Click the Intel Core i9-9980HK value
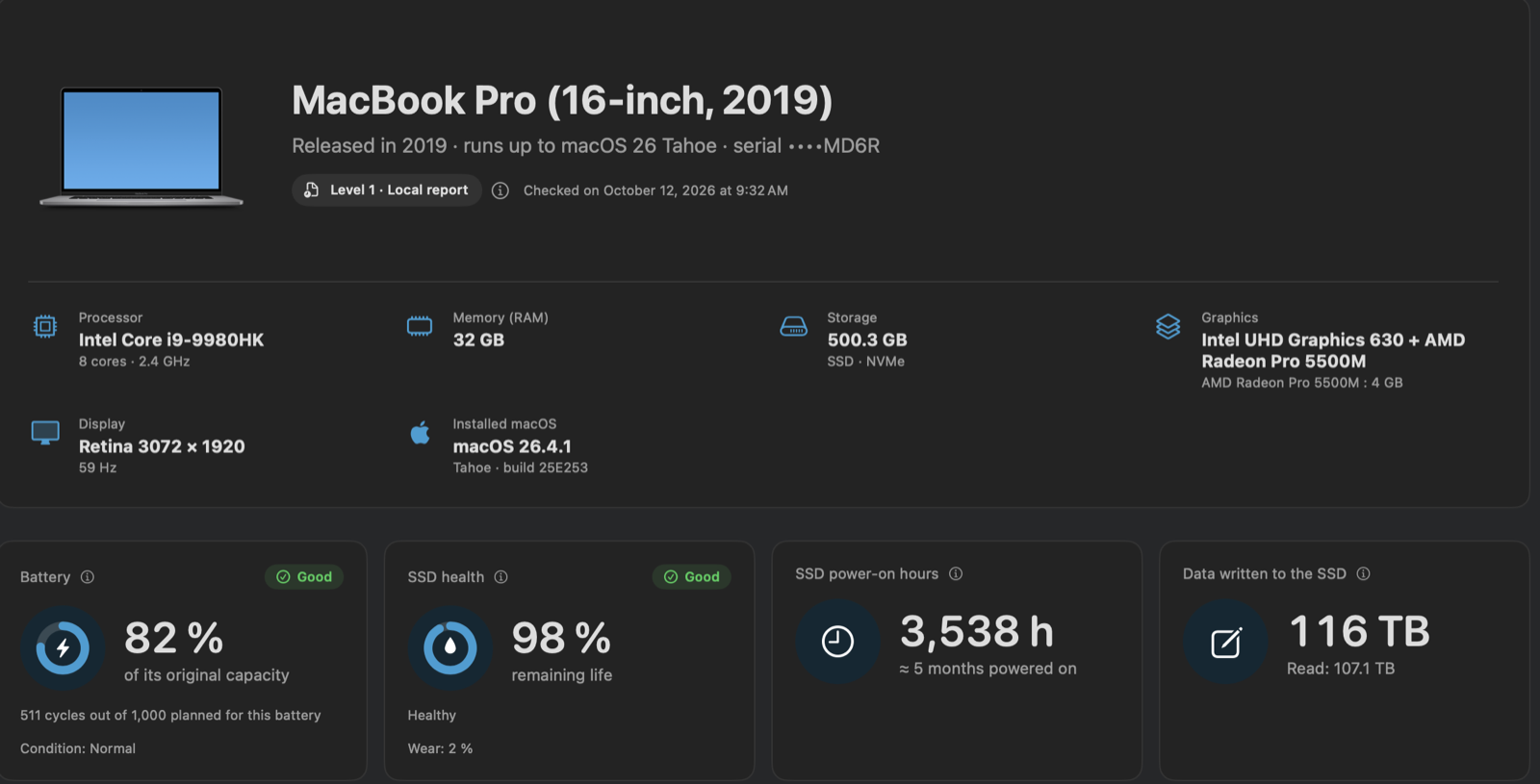The height and width of the screenshot is (784, 1540). (x=171, y=340)
